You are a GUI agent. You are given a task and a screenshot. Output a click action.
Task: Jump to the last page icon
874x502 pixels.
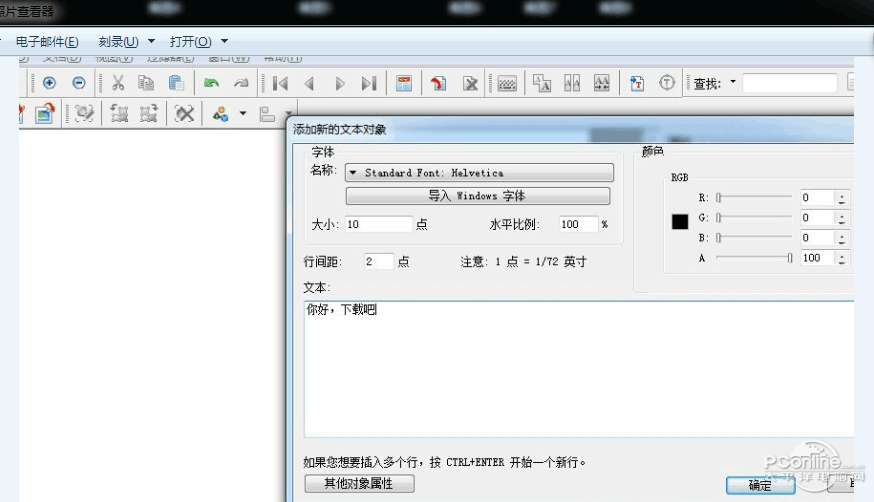click(369, 84)
